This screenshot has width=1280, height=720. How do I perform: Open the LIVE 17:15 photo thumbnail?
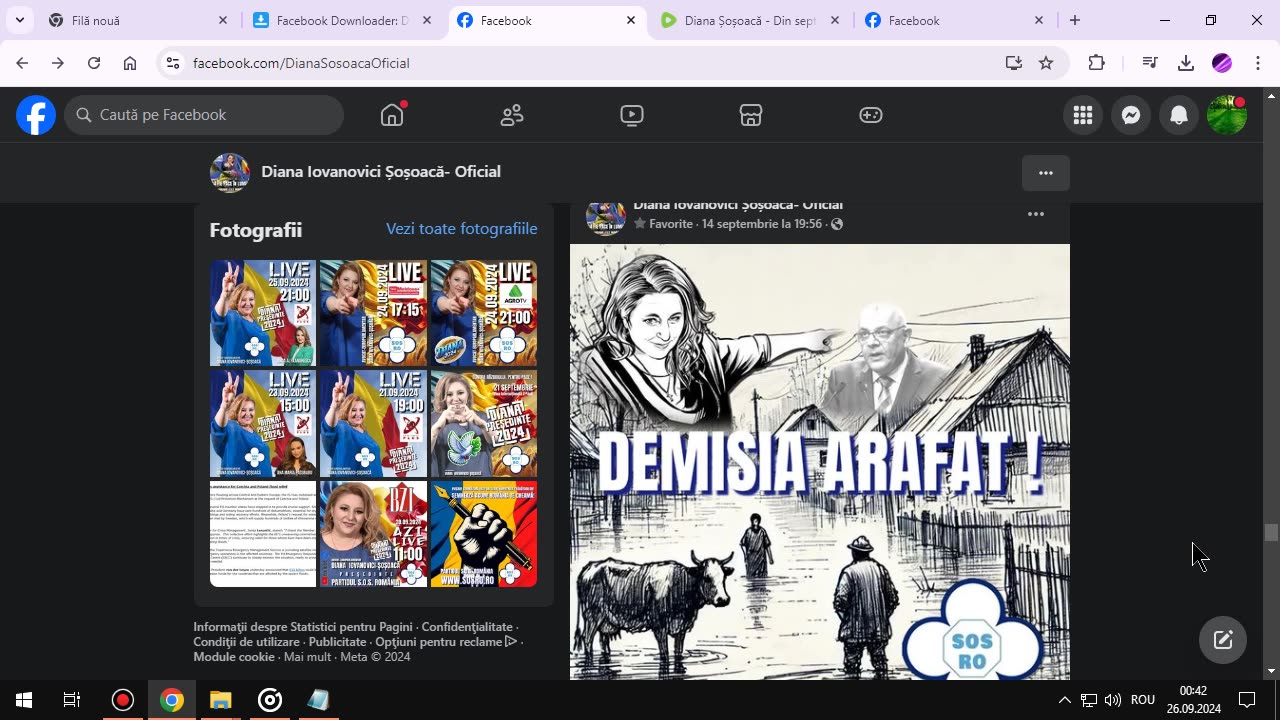(x=373, y=313)
